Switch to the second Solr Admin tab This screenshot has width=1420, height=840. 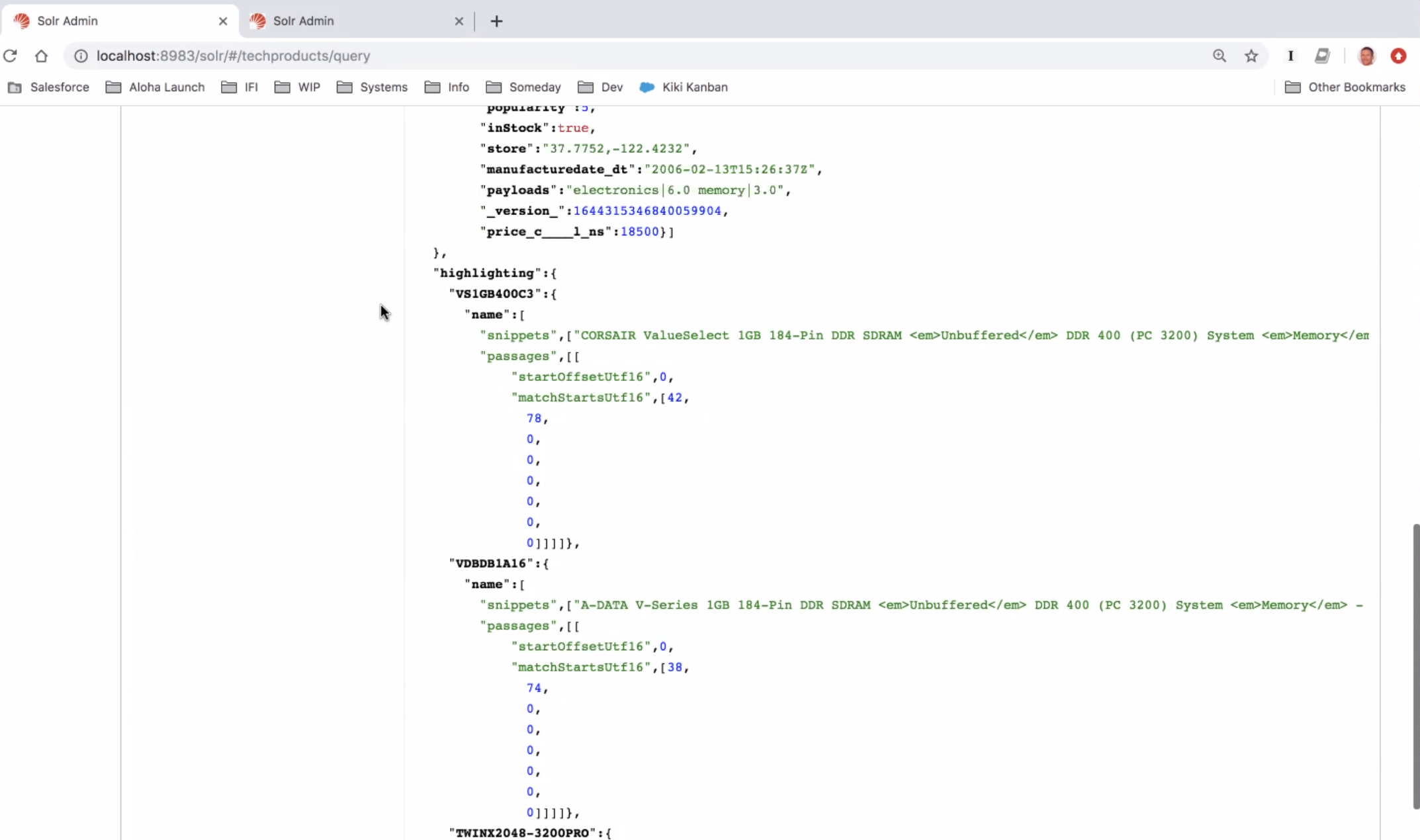click(357, 21)
